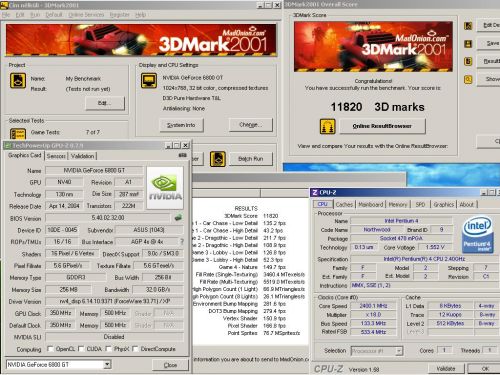Switch to the Memory tab in CPU-Z
The width and height of the screenshot is (500, 375).
(398, 204)
